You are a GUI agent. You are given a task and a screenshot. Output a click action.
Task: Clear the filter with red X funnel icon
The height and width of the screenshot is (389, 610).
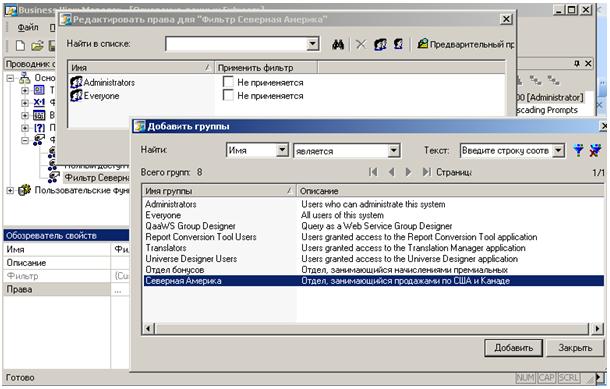tap(595, 150)
